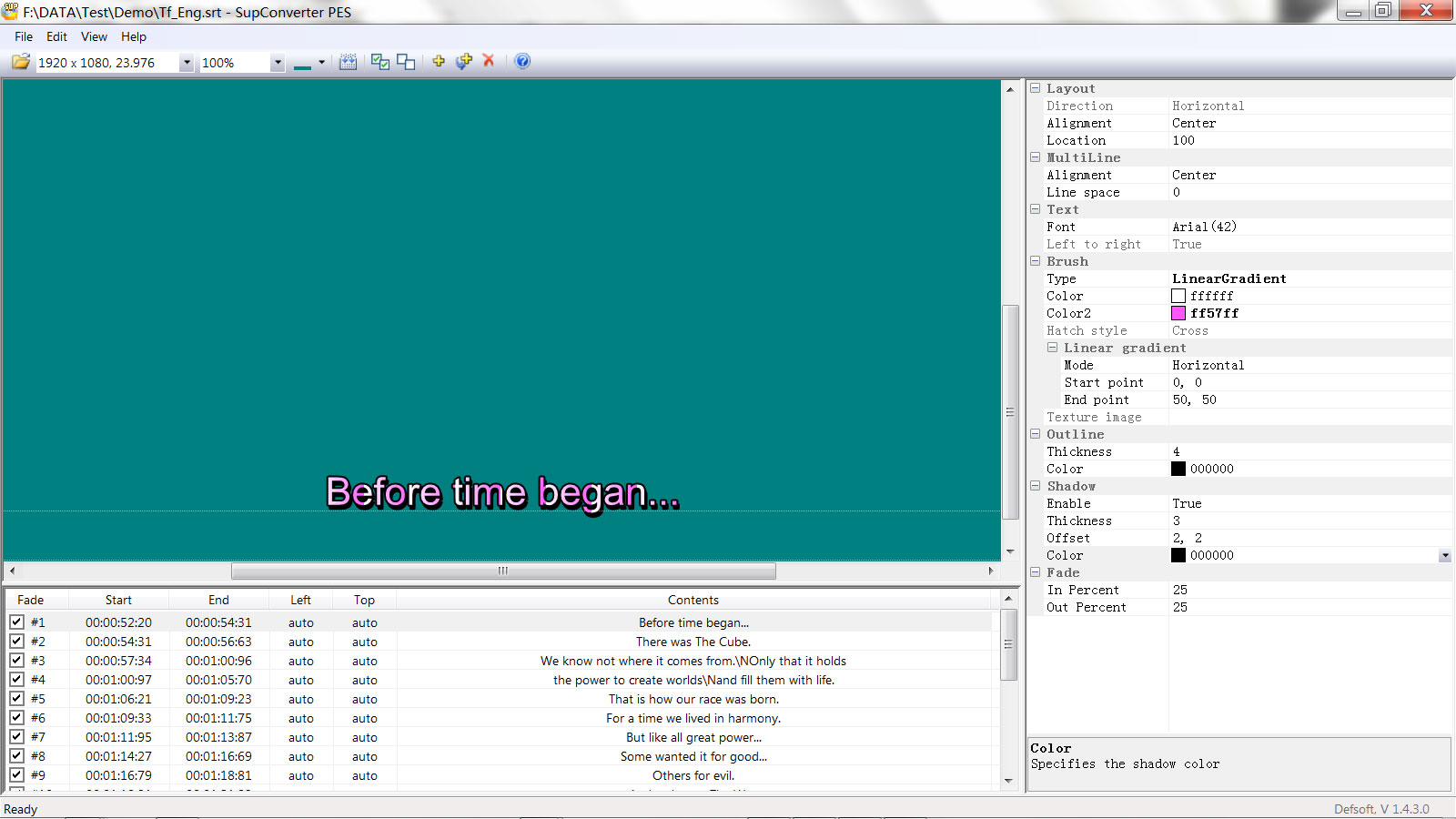Uncheck the fade checkbox for subtitle #5
This screenshot has width=1456, height=819.
coord(16,699)
